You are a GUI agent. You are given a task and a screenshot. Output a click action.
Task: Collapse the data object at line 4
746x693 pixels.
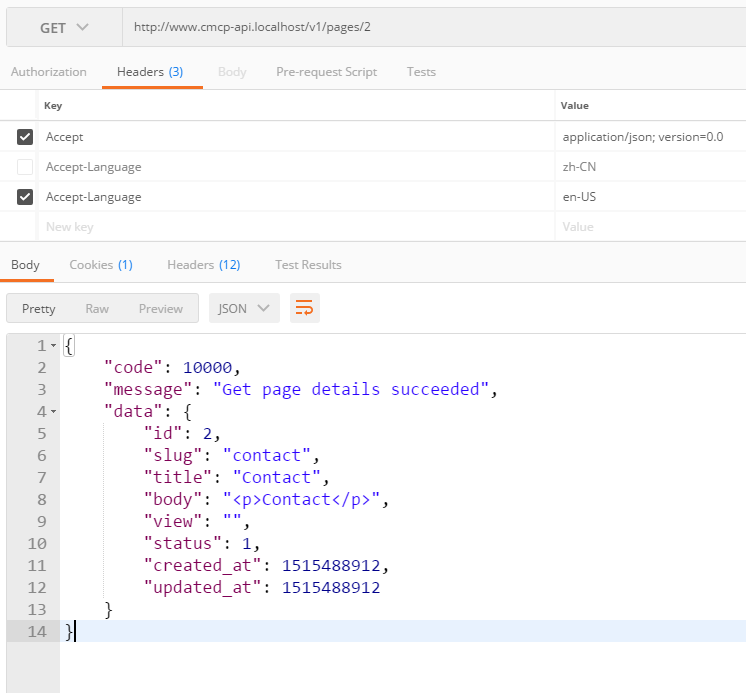tap(53, 412)
